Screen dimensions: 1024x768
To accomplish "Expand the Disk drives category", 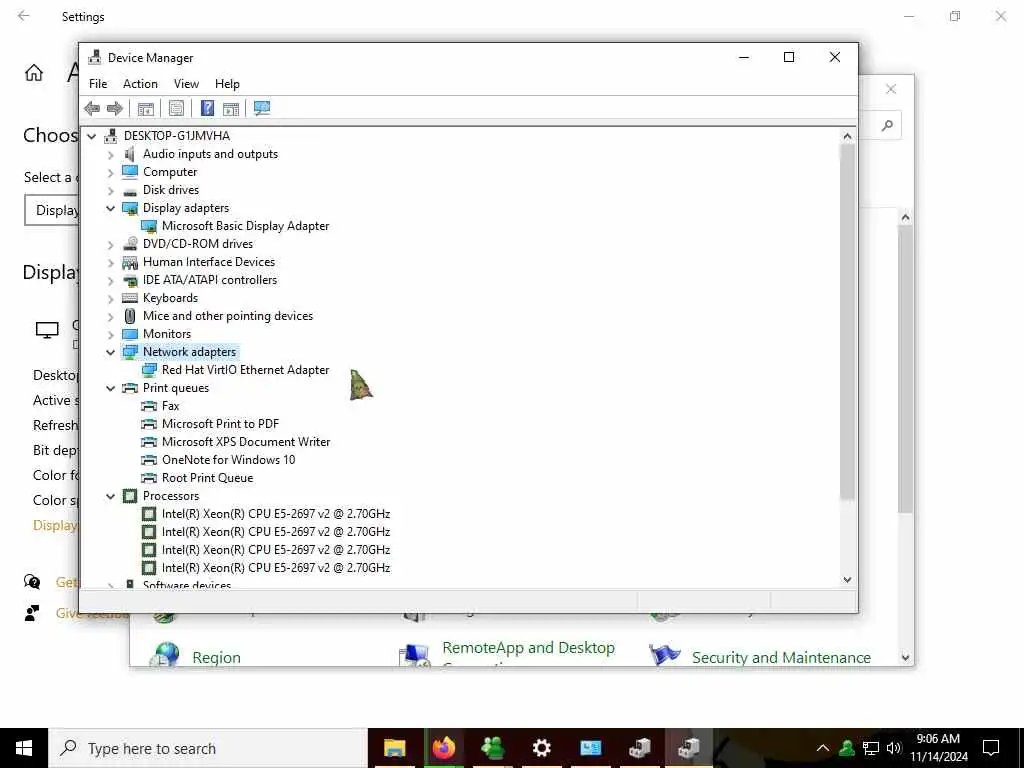I will click(x=110, y=191).
